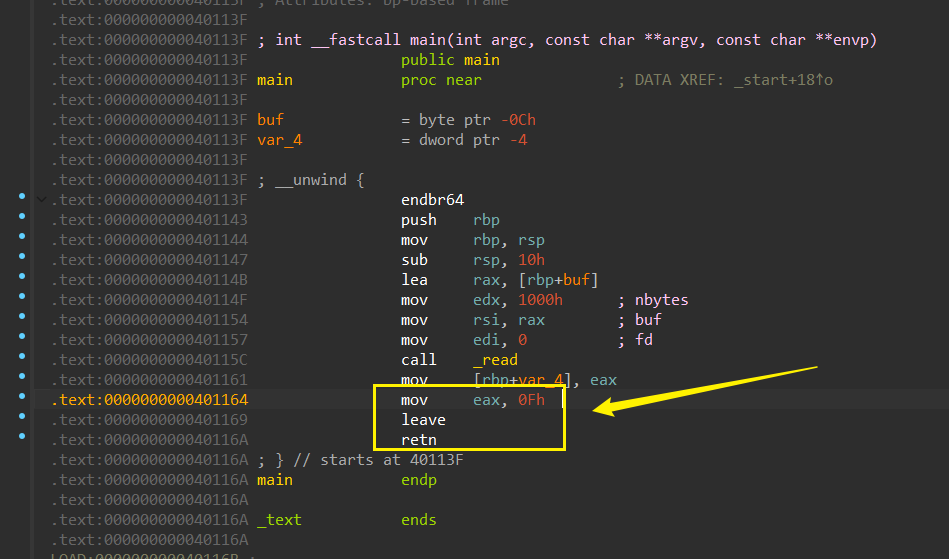Toggle breakpoint dot at address 401143

tap(22, 219)
